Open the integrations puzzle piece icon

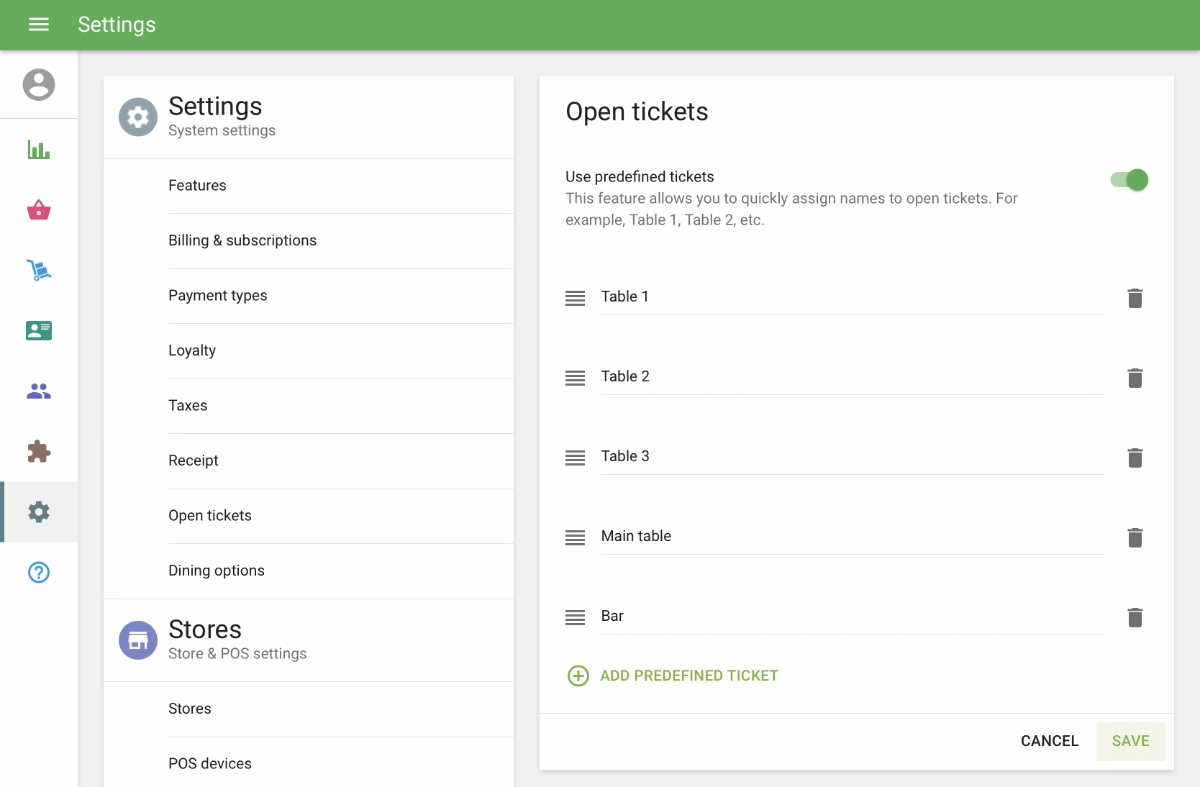pos(39,452)
